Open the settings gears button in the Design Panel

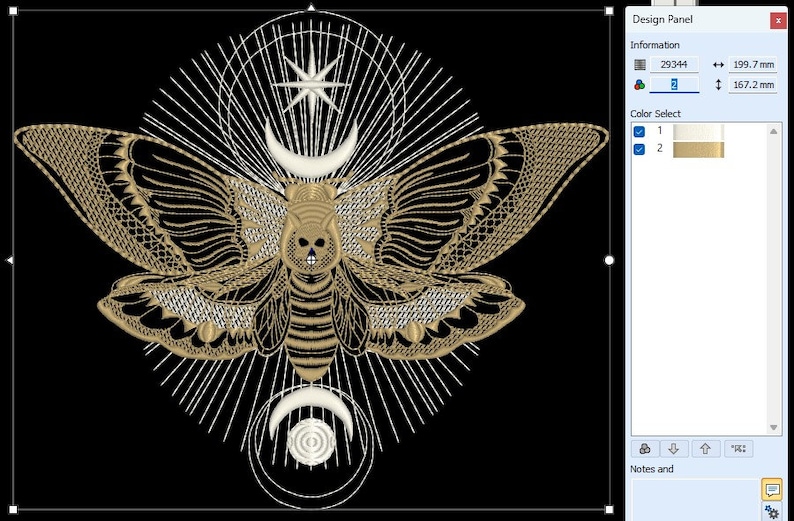click(x=772, y=512)
